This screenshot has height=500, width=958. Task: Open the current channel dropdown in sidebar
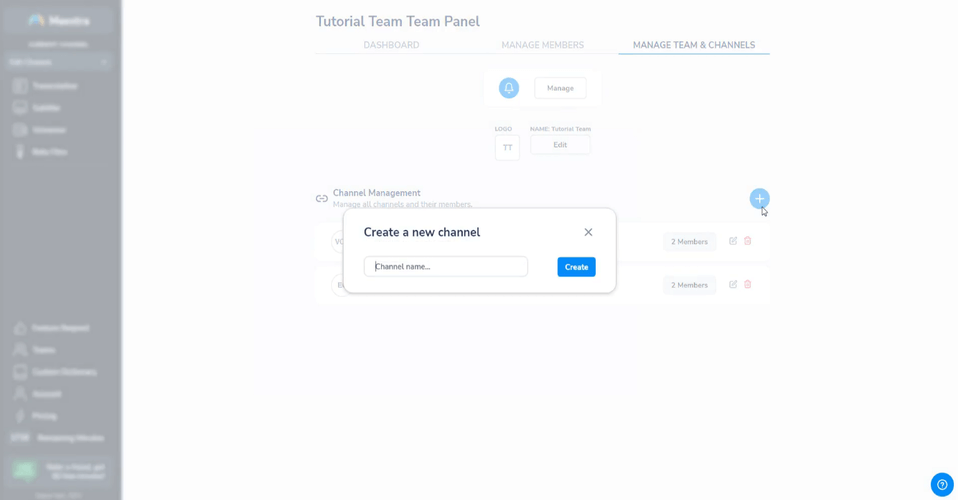coord(59,62)
